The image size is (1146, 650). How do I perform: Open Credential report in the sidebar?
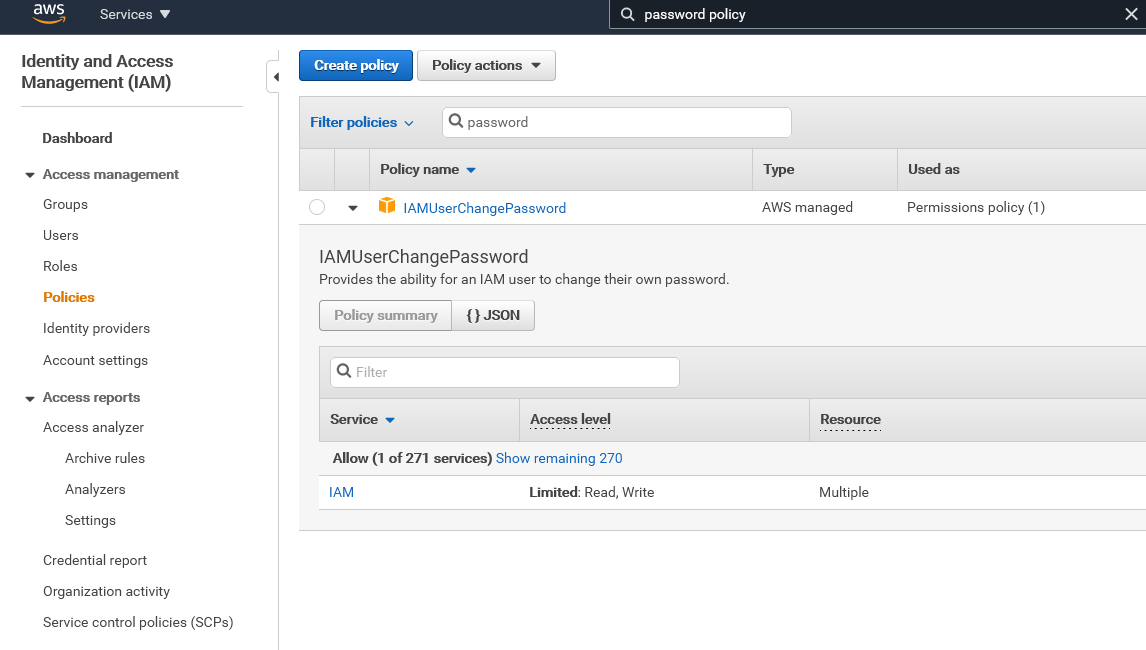pyautogui.click(x=95, y=561)
